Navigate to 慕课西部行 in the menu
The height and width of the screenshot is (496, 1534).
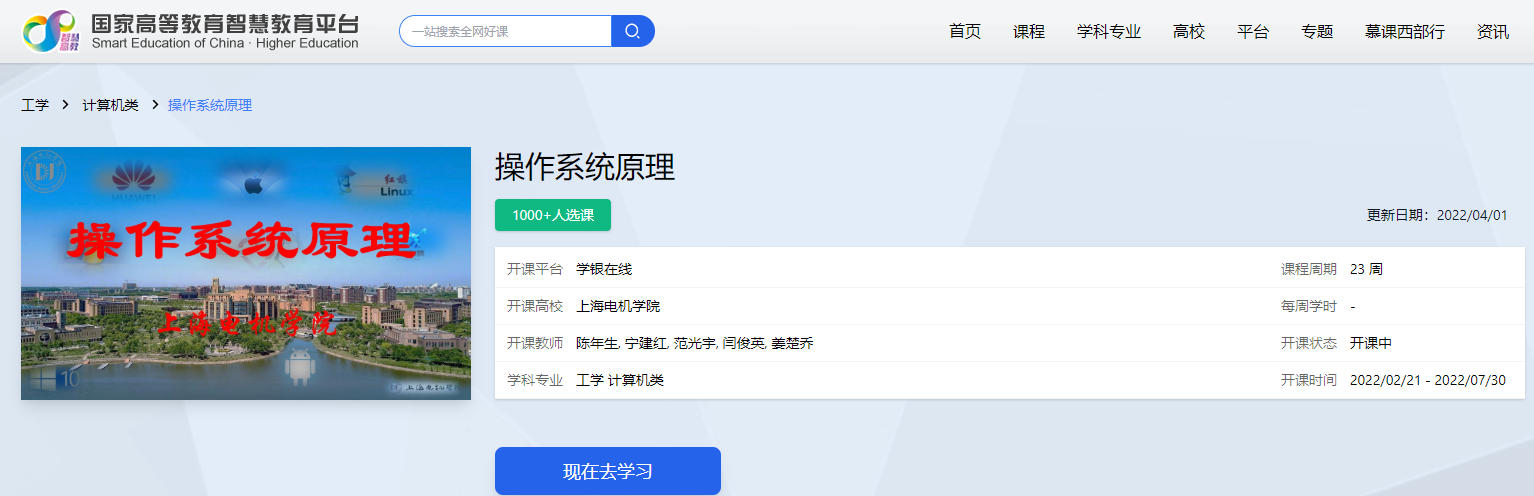(x=1405, y=32)
